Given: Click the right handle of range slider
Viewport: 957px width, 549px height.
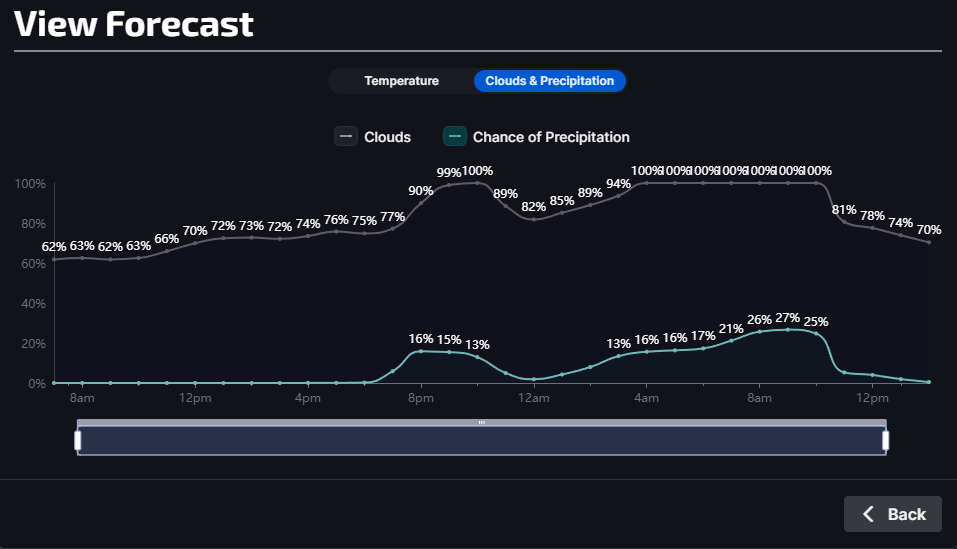Looking at the screenshot, I should (885, 441).
